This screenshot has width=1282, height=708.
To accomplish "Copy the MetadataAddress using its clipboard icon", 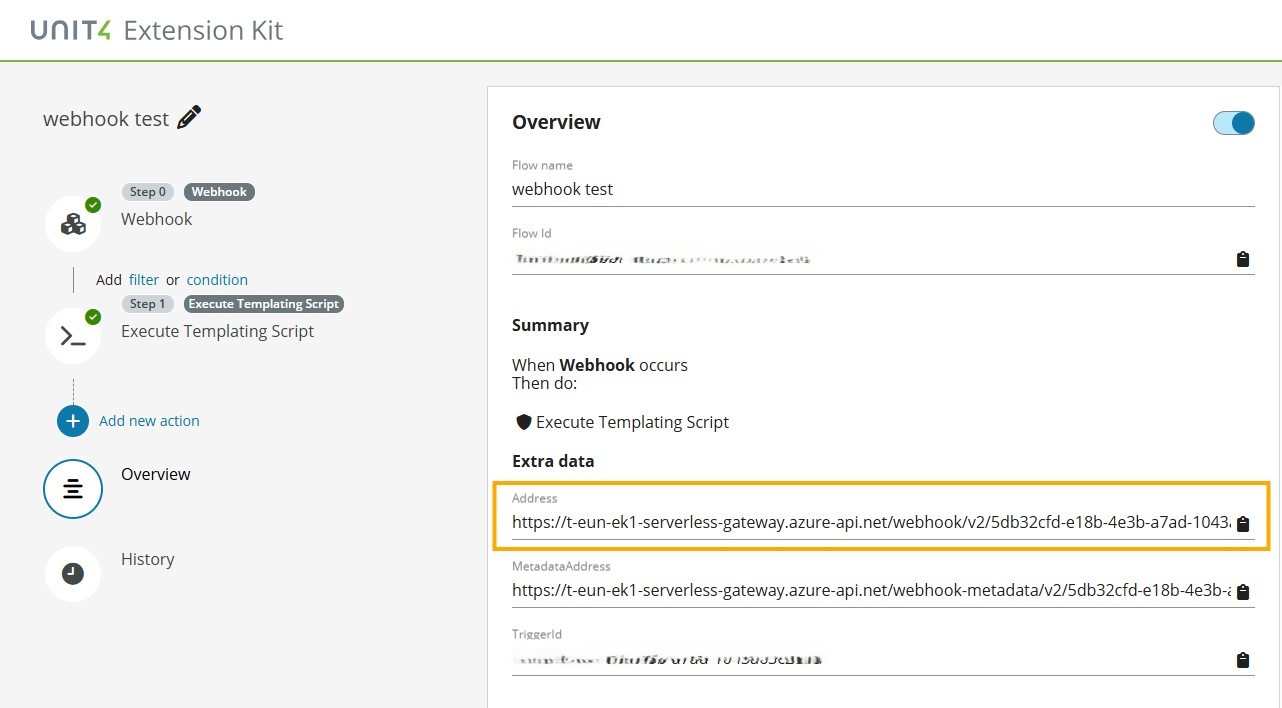I will (1242, 591).
